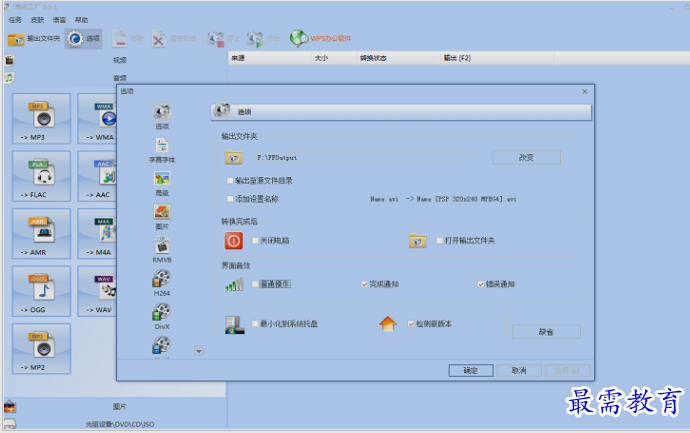The height and width of the screenshot is (433, 690).
Task: Open the 任务 menu
Action: (15, 20)
